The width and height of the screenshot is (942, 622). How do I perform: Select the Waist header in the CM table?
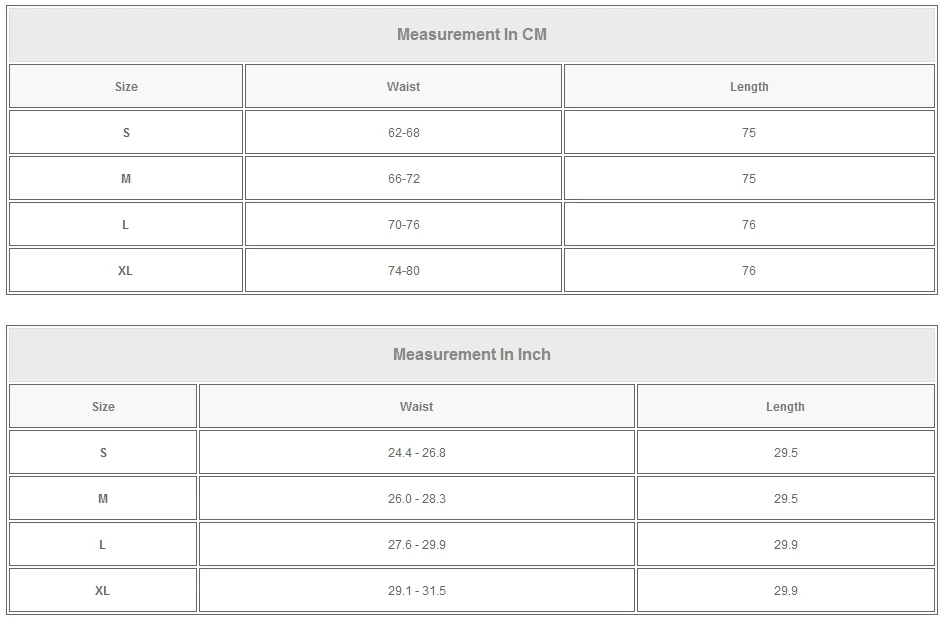tap(403, 87)
